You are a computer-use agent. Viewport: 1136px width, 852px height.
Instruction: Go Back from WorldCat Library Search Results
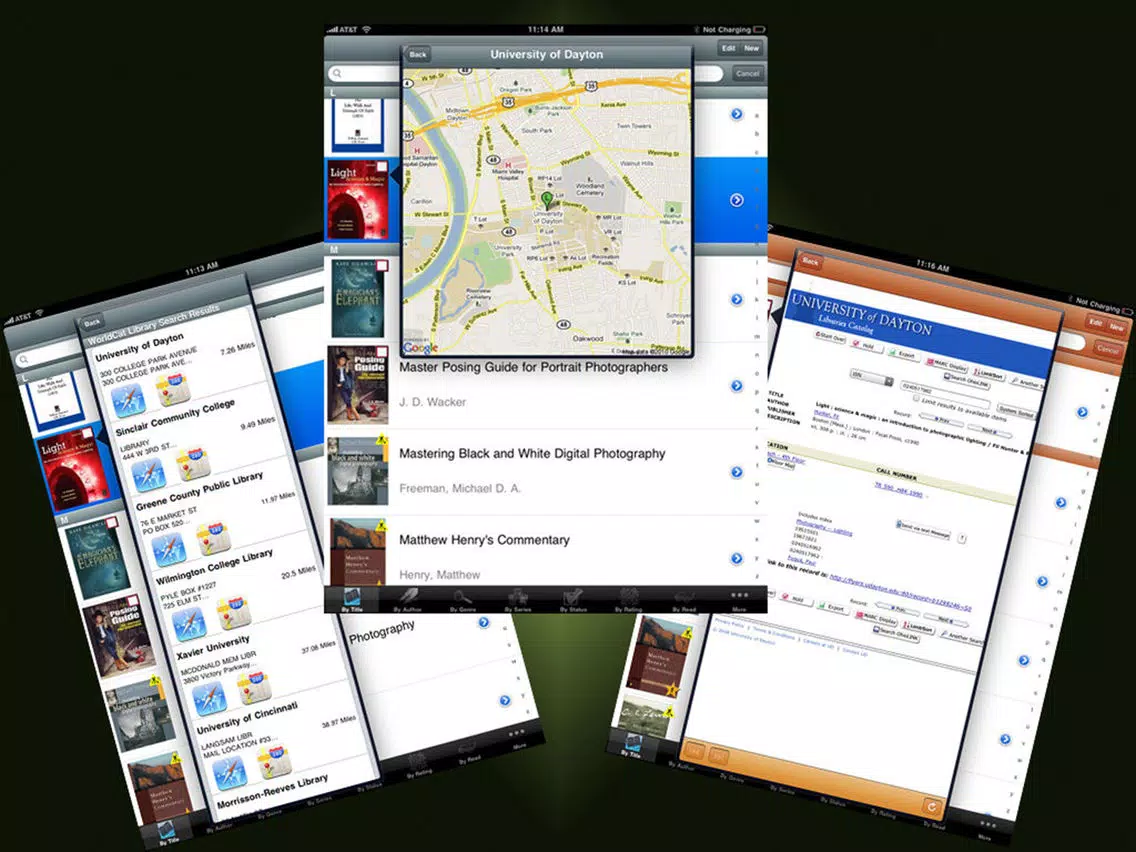click(92, 323)
